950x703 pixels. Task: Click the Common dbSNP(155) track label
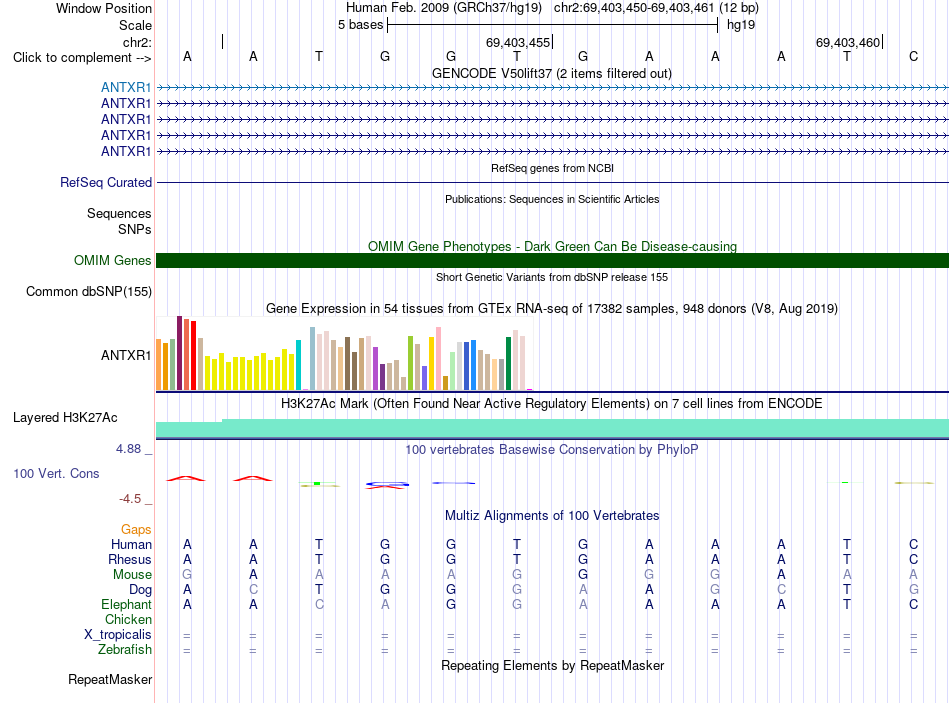(89, 292)
